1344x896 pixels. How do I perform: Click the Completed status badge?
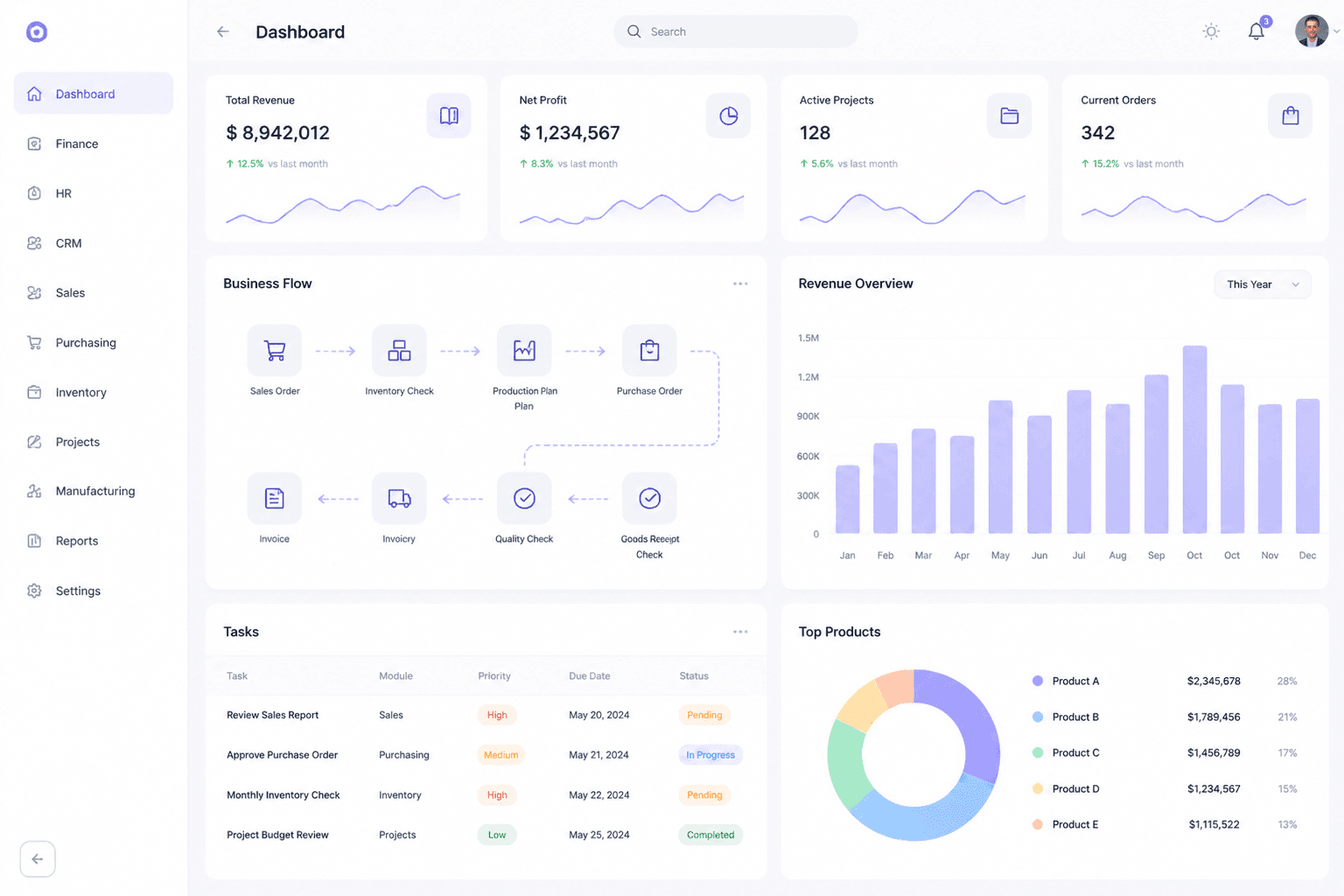click(710, 835)
